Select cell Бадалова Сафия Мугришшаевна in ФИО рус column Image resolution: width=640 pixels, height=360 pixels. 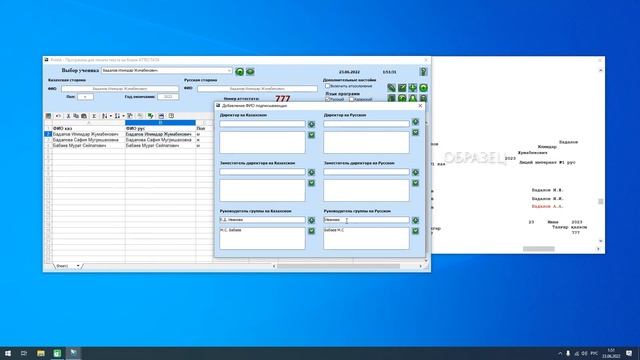160,140
